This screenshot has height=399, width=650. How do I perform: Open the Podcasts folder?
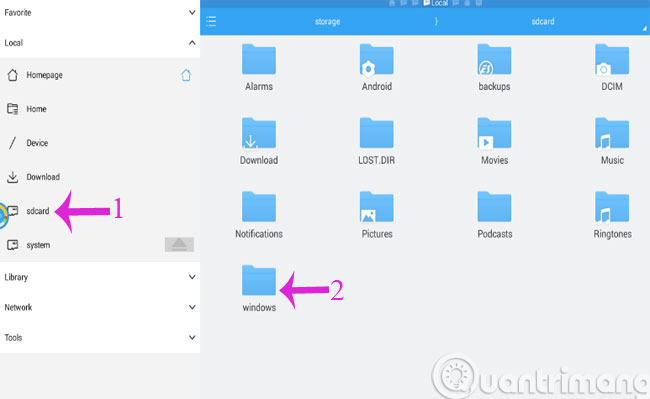pos(494,215)
